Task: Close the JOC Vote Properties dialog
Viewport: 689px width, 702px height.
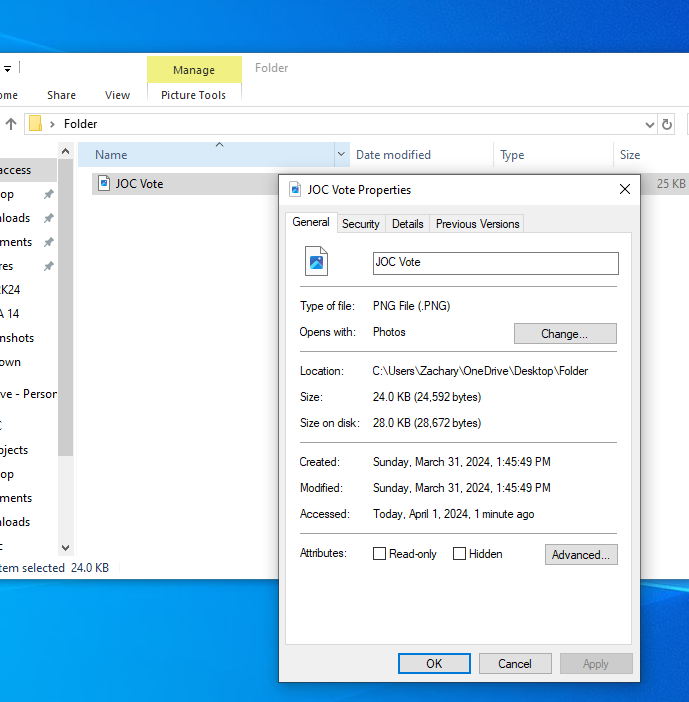Action: pos(625,189)
